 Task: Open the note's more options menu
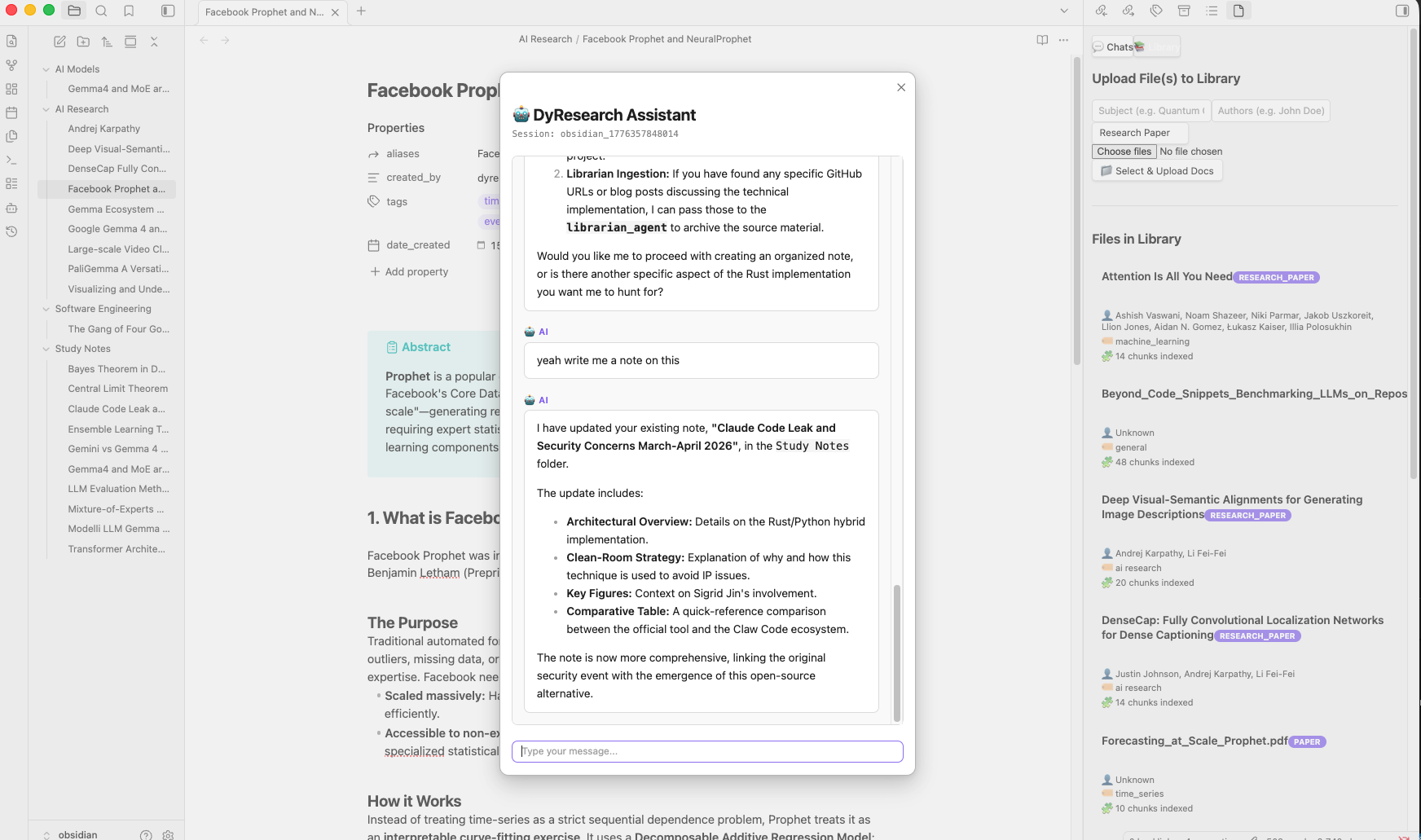pyautogui.click(x=1063, y=40)
